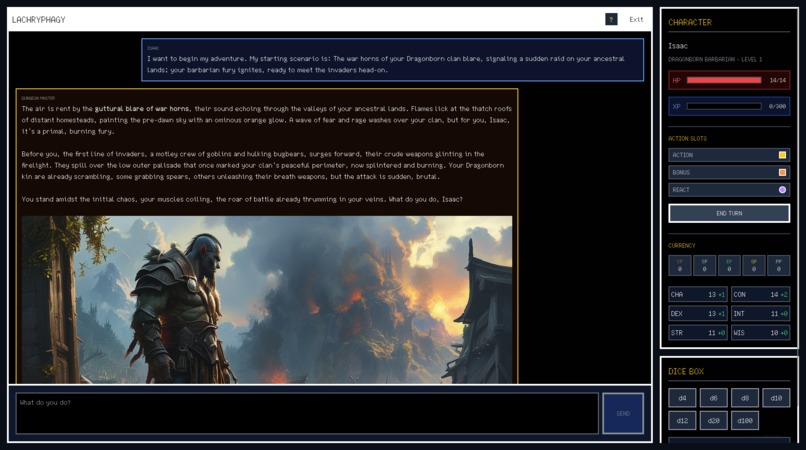Open the Dragonborn battle scene image
This screenshot has height=450, width=806.
pos(267,300)
